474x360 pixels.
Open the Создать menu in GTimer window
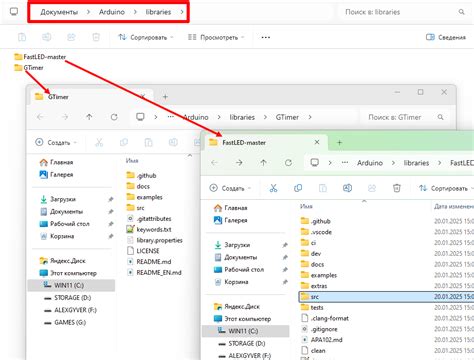[x=56, y=143]
